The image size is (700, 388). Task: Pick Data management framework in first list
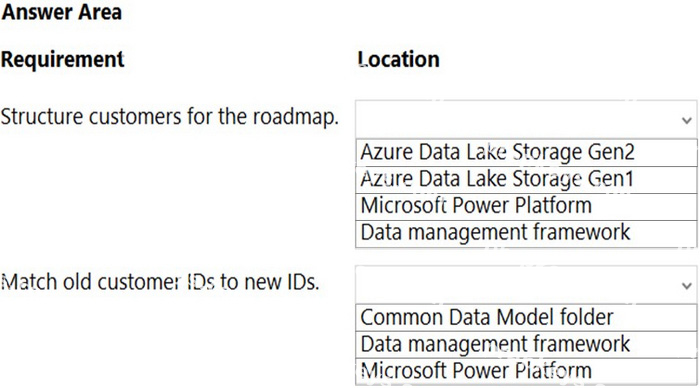(x=526, y=233)
